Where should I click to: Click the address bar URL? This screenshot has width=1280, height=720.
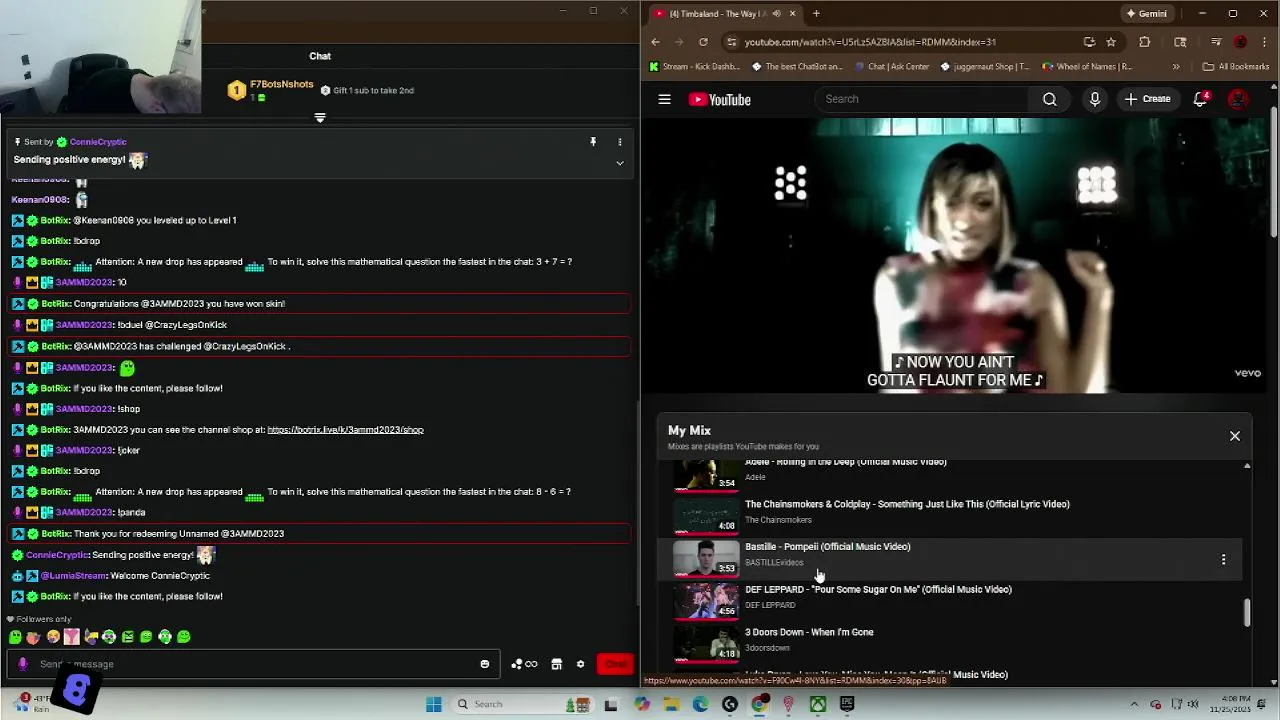pos(870,42)
